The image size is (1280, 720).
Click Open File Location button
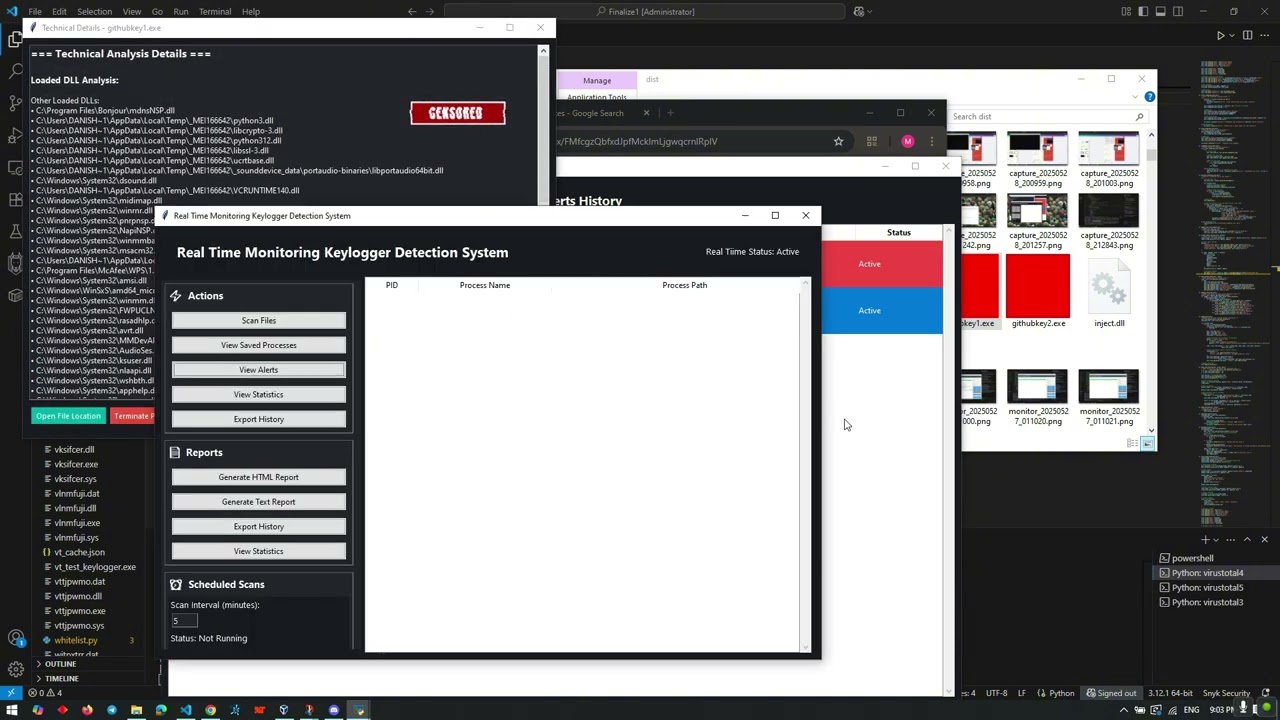[x=68, y=416]
